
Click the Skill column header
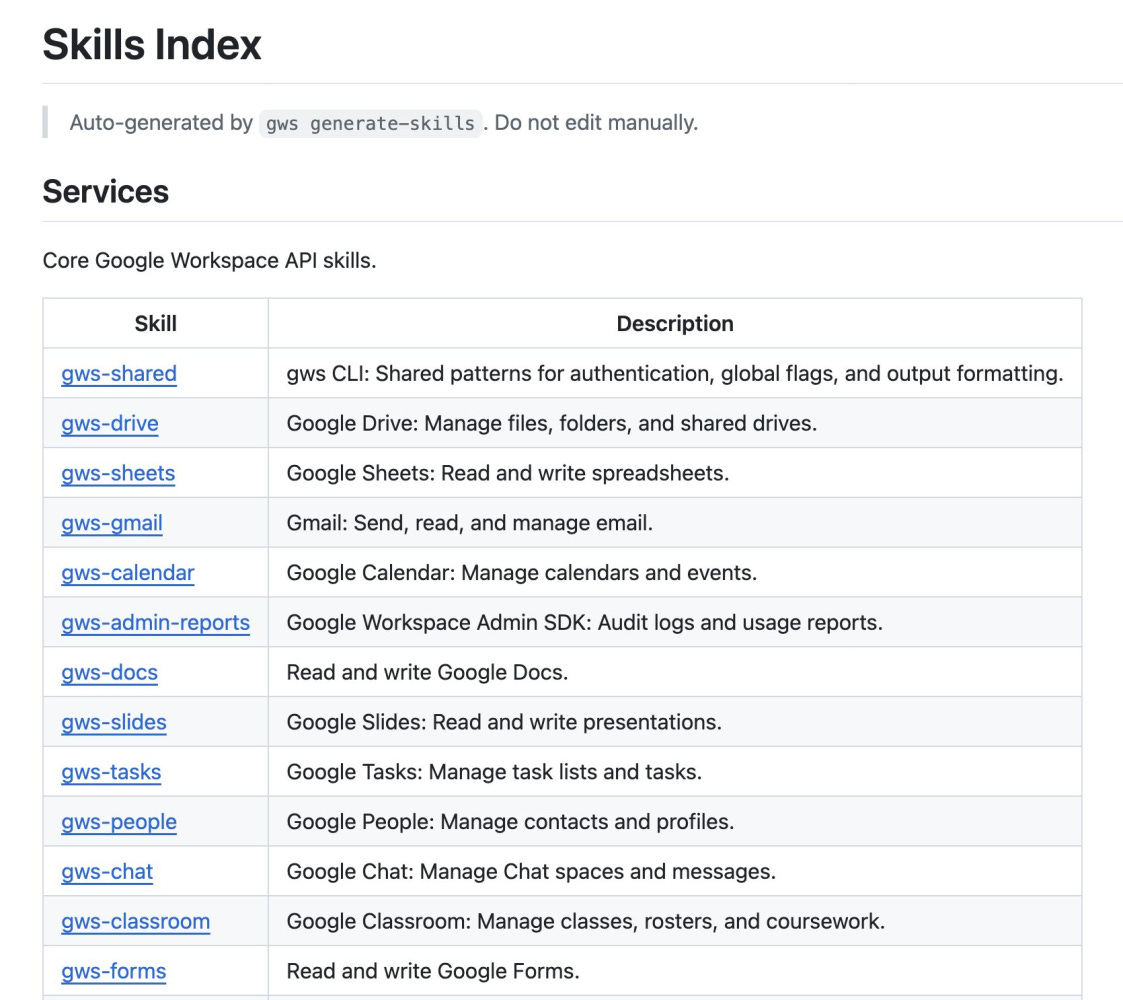(x=155, y=324)
